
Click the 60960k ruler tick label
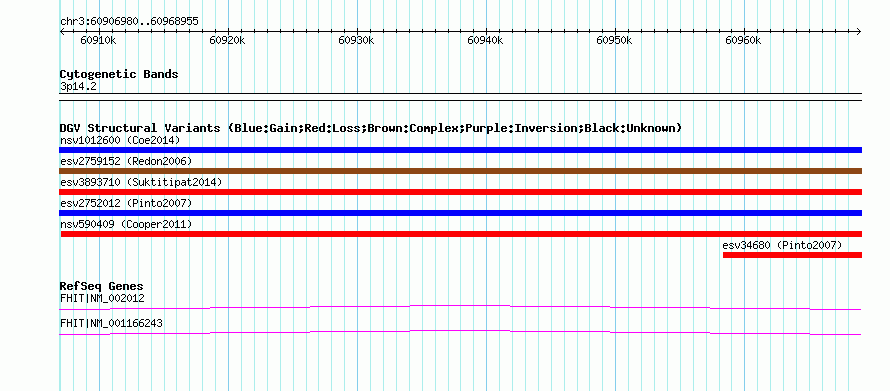coord(744,40)
